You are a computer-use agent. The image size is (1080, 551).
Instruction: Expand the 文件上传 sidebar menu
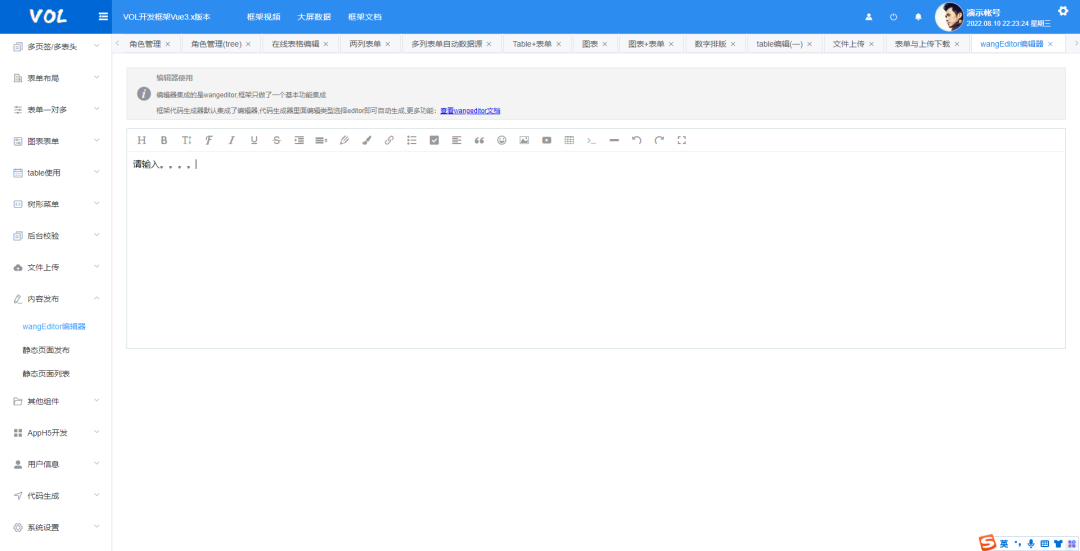[56, 267]
